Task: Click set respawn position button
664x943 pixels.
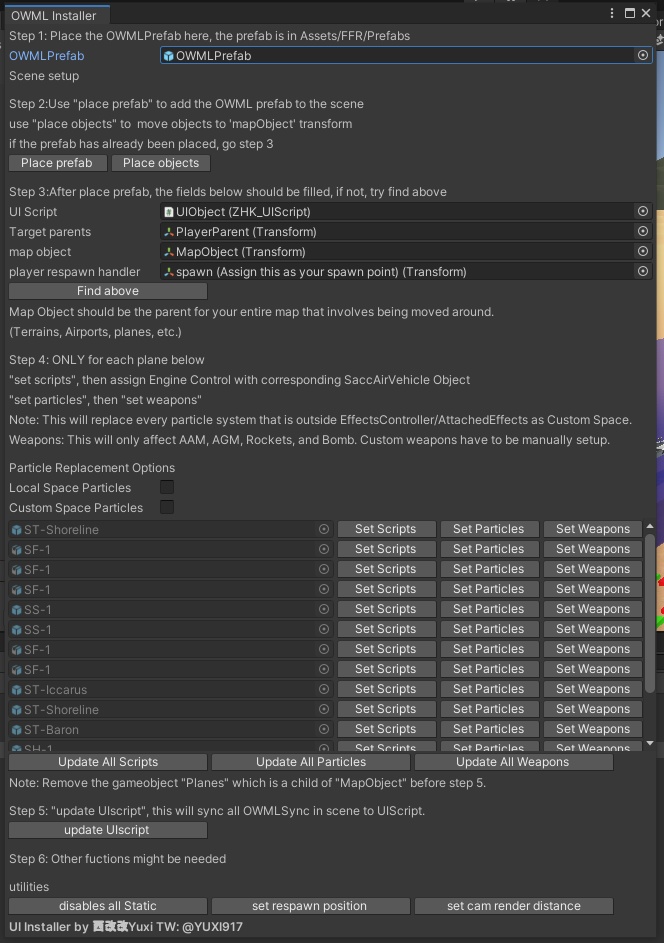Action: tap(311, 906)
